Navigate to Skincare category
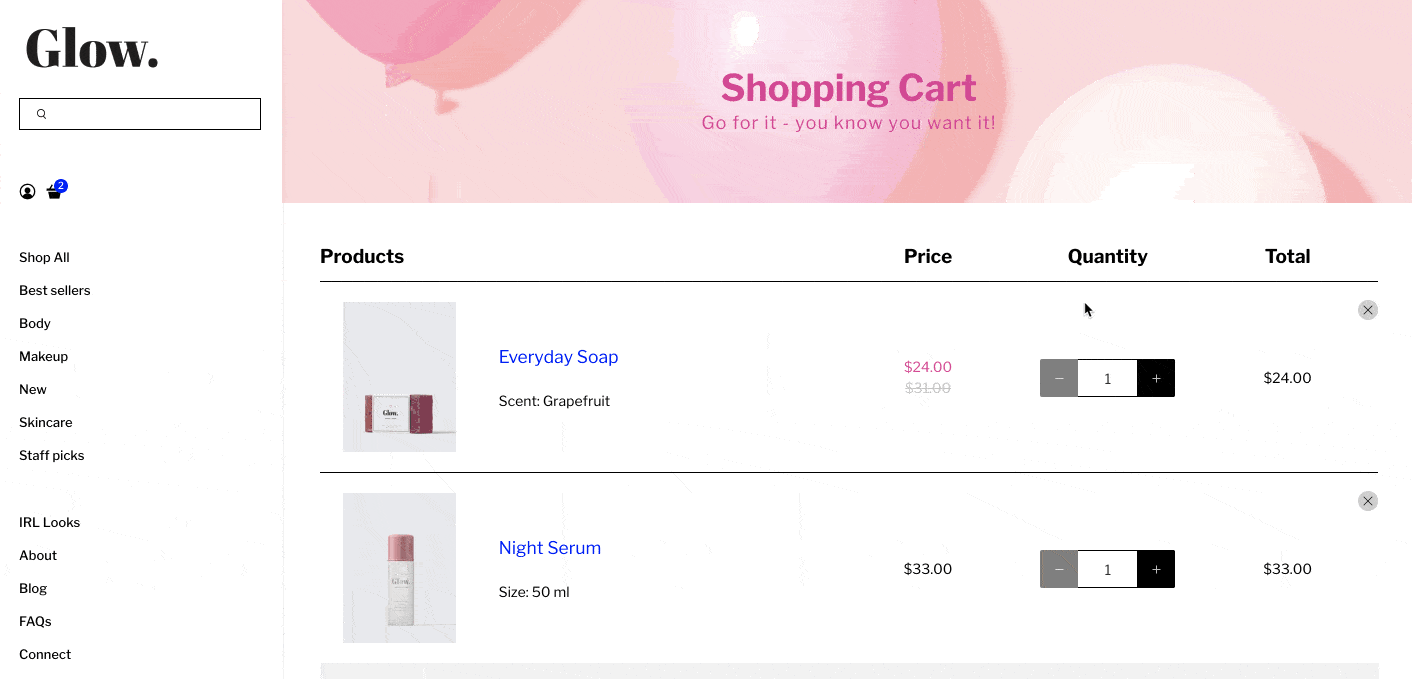The width and height of the screenshot is (1412, 679). 46,422
